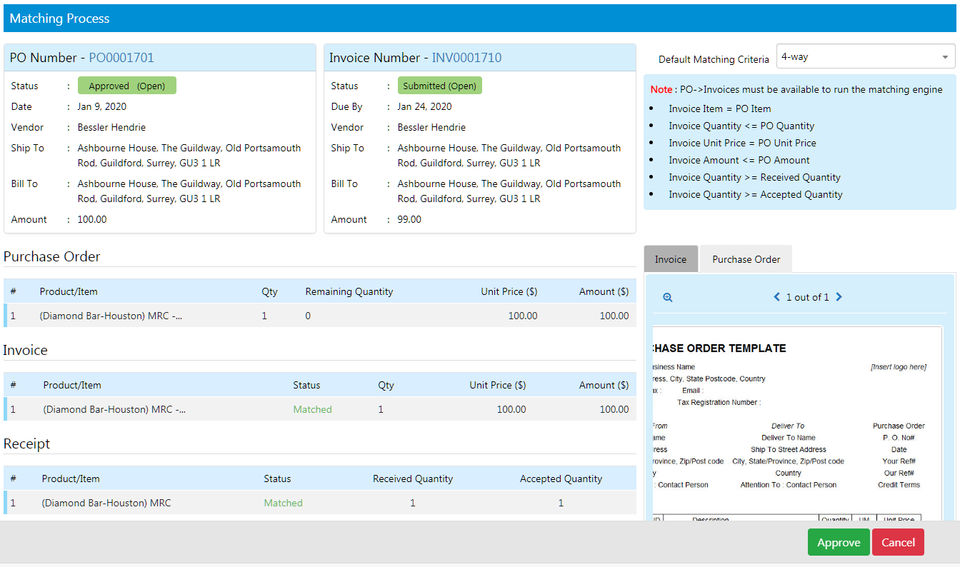Image resolution: width=960 pixels, height=567 pixels.
Task: Click the PO vendor name Bessler Hendrie
Action: 111,127
